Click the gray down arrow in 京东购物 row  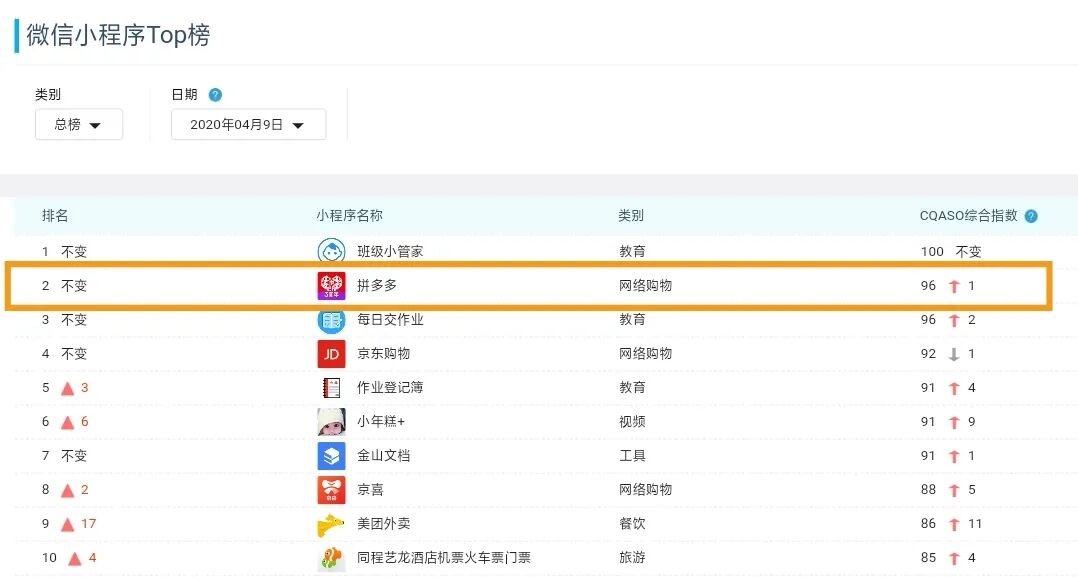[954, 355]
